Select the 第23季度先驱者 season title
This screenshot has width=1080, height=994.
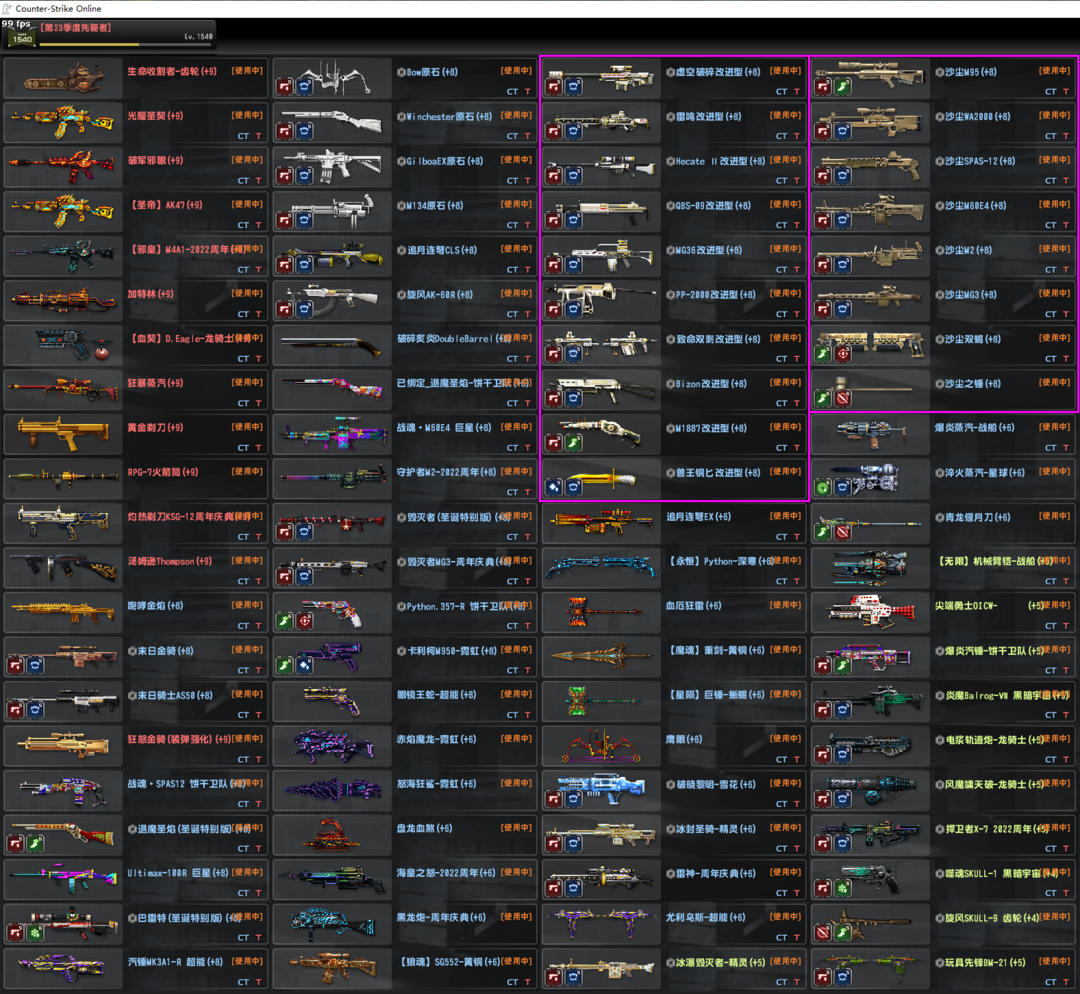coord(75,28)
